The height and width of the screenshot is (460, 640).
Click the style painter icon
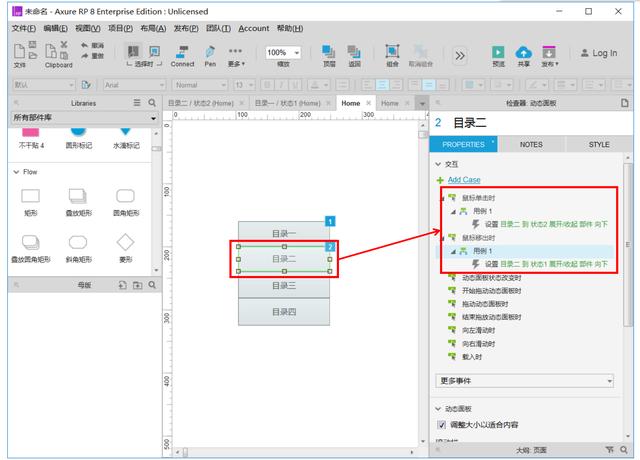pos(86,85)
